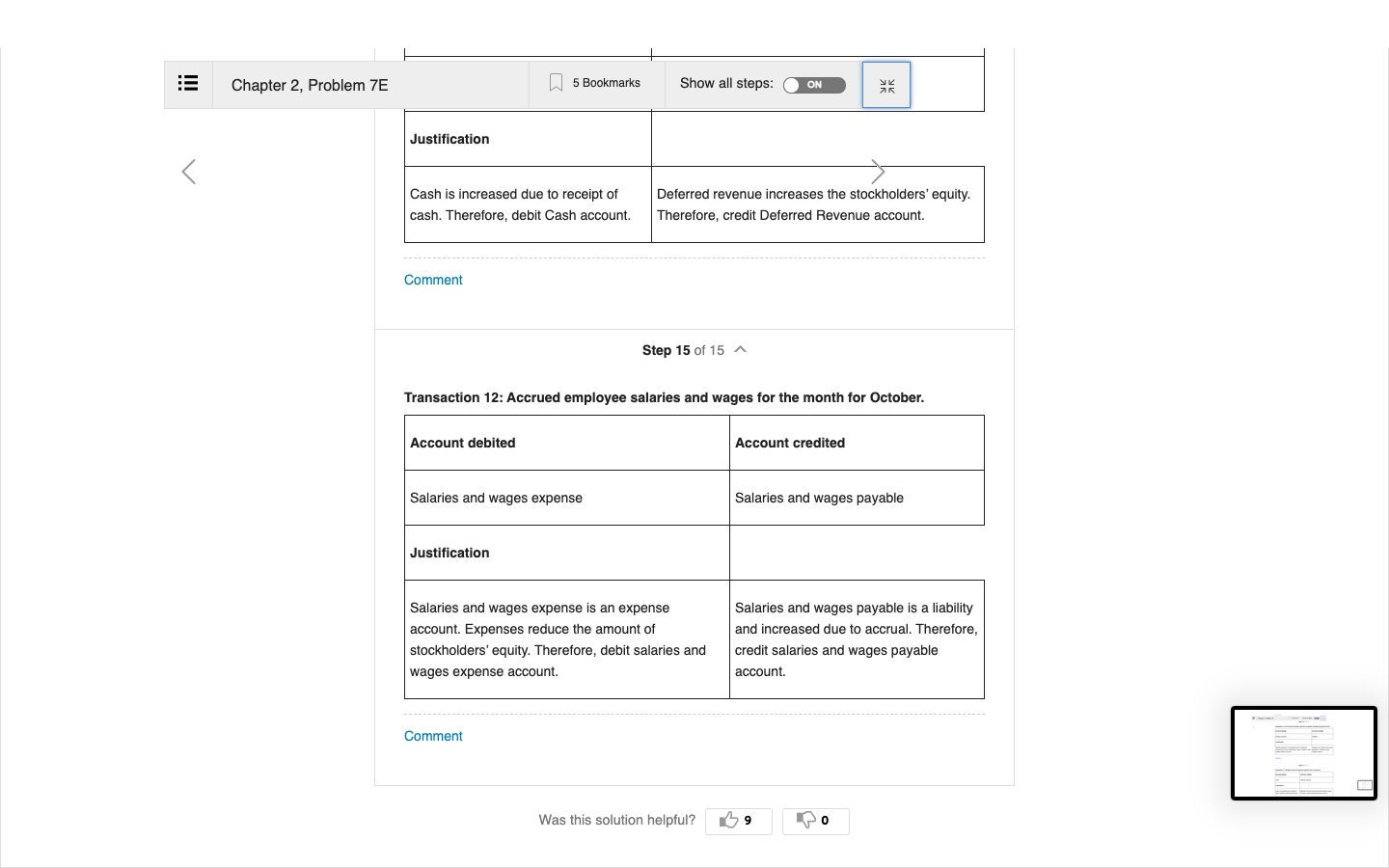Go to next problem with right arrow
Viewport: 1389px width, 868px height.
[x=878, y=172]
